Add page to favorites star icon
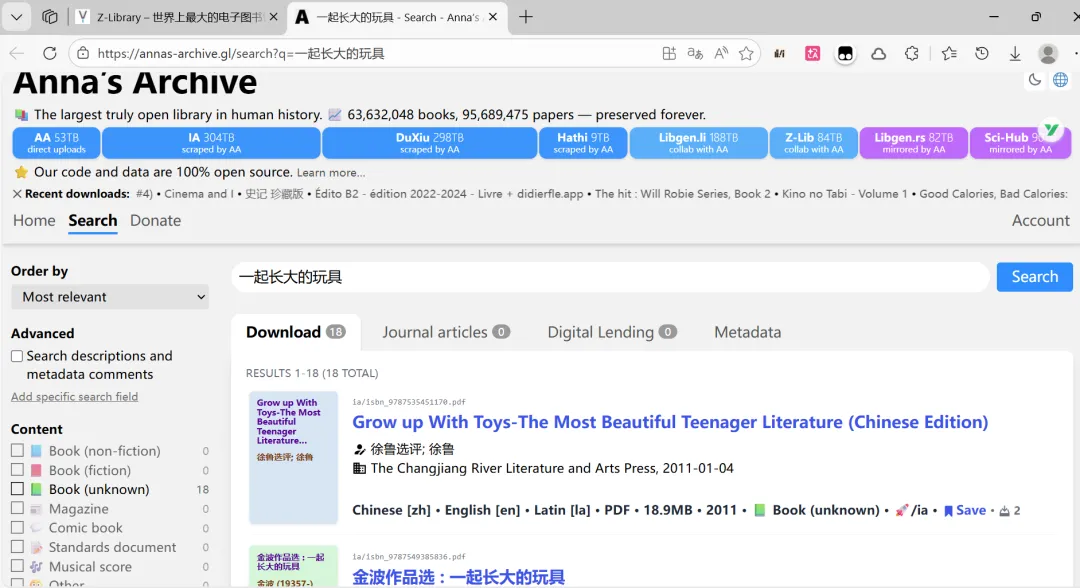The height and width of the screenshot is (588, 1080). click(x=746, y=53)
